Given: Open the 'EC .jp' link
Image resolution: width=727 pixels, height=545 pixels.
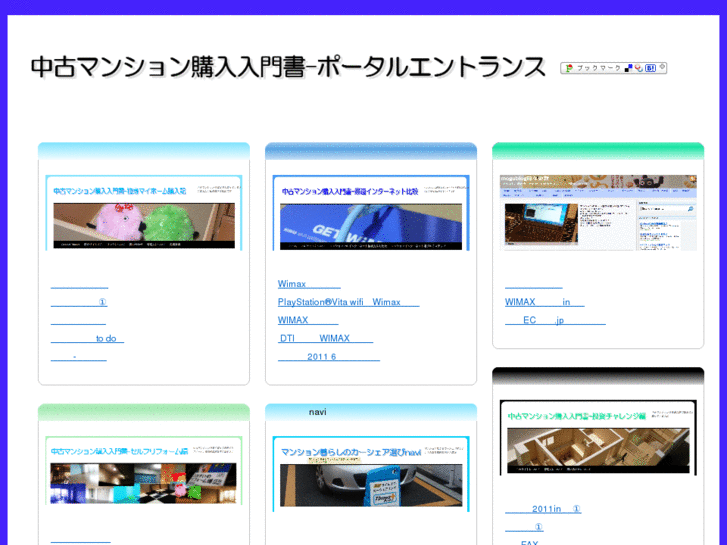Looking at the screenshot, I should coord(555,320).
